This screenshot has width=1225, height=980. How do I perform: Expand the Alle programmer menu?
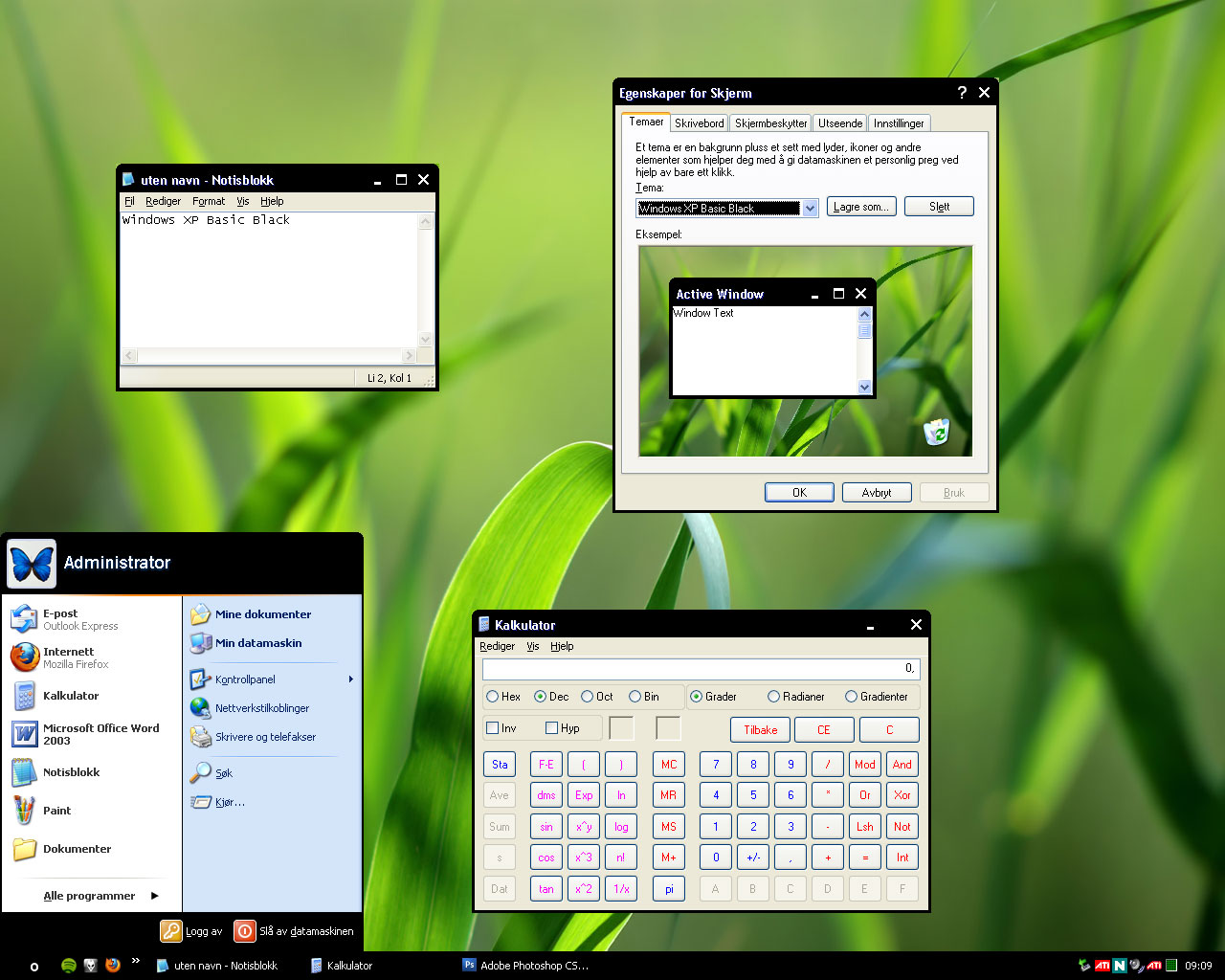click(88, 896)
